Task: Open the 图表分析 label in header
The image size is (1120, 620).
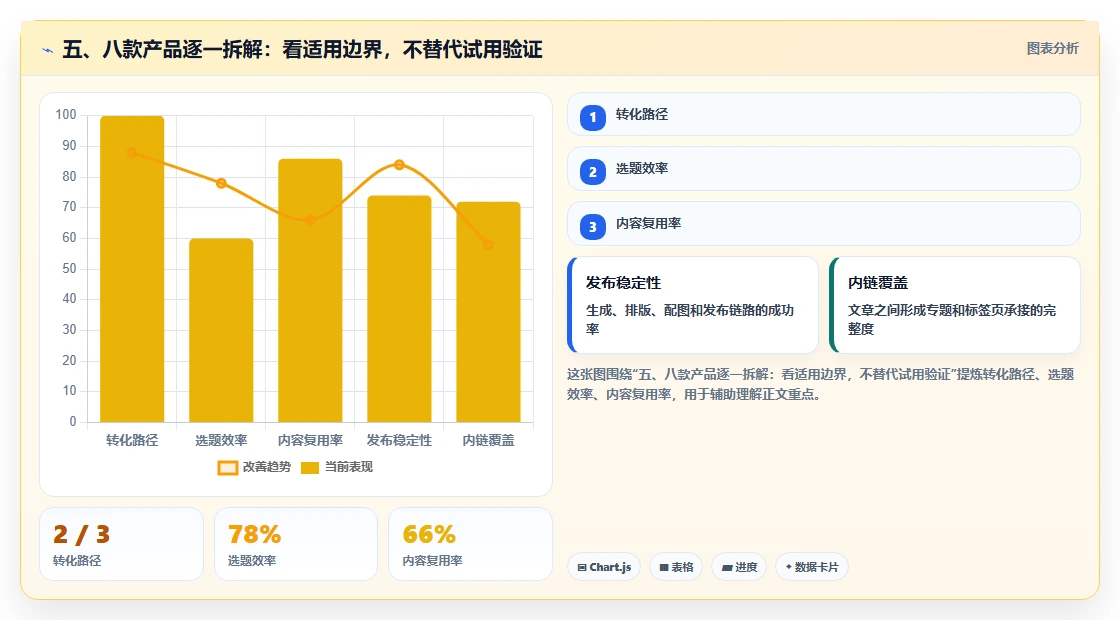Action: (1052, 49)
